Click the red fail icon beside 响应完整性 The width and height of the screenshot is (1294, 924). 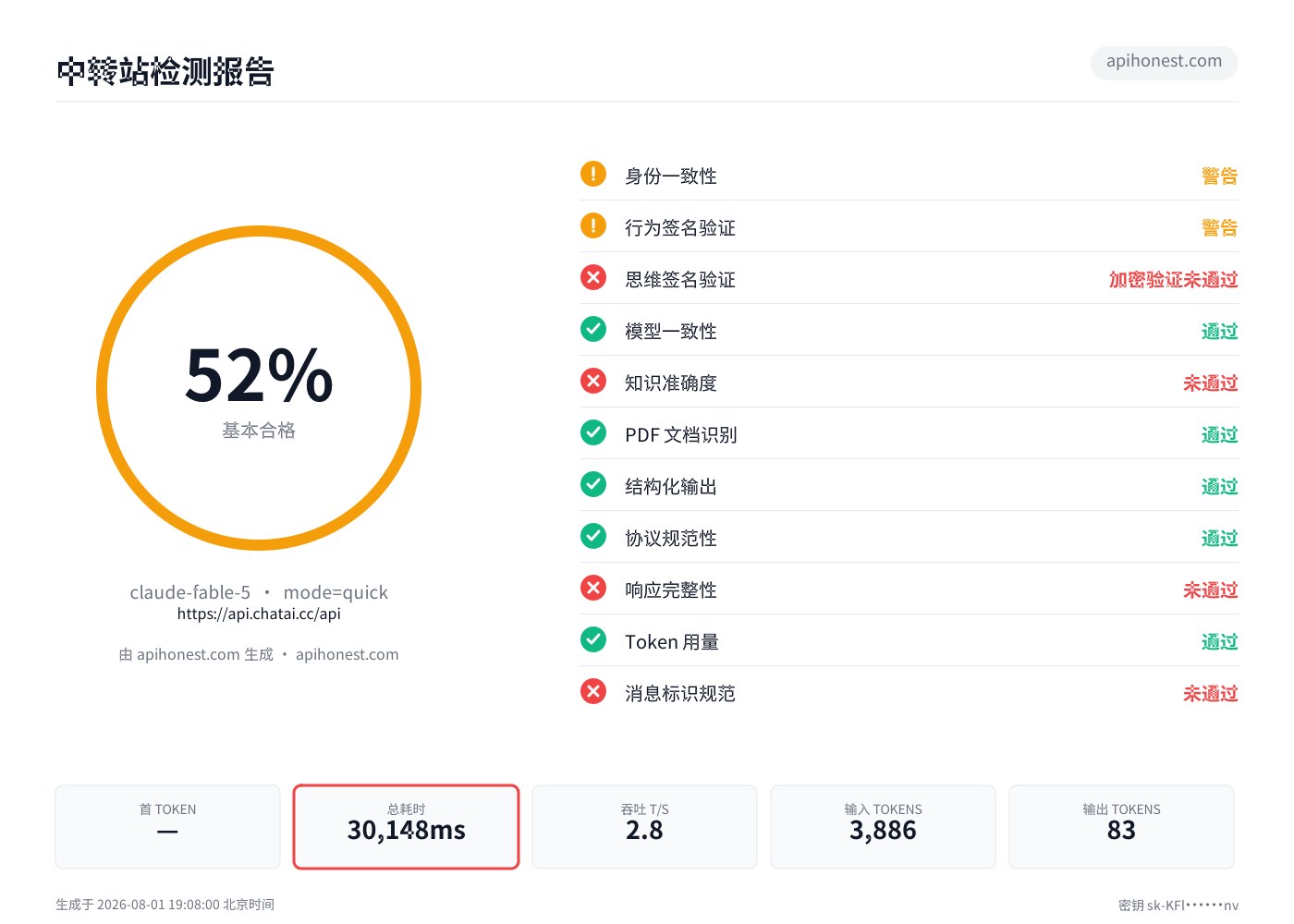click(593, 588)
